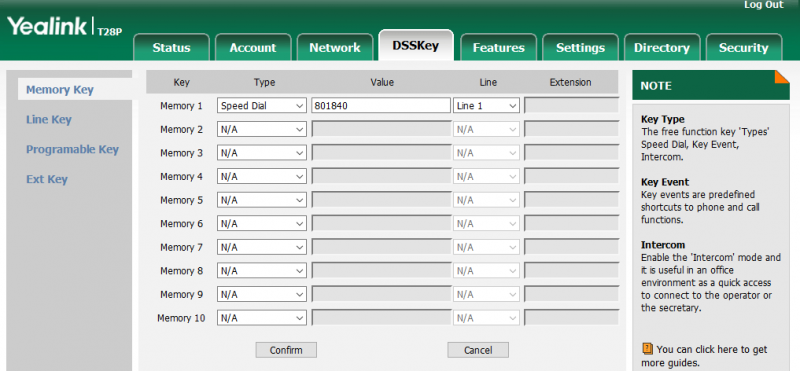Expand Memory 1 Line dropdown
Screen dimensions: 800x371
[486, 106]
